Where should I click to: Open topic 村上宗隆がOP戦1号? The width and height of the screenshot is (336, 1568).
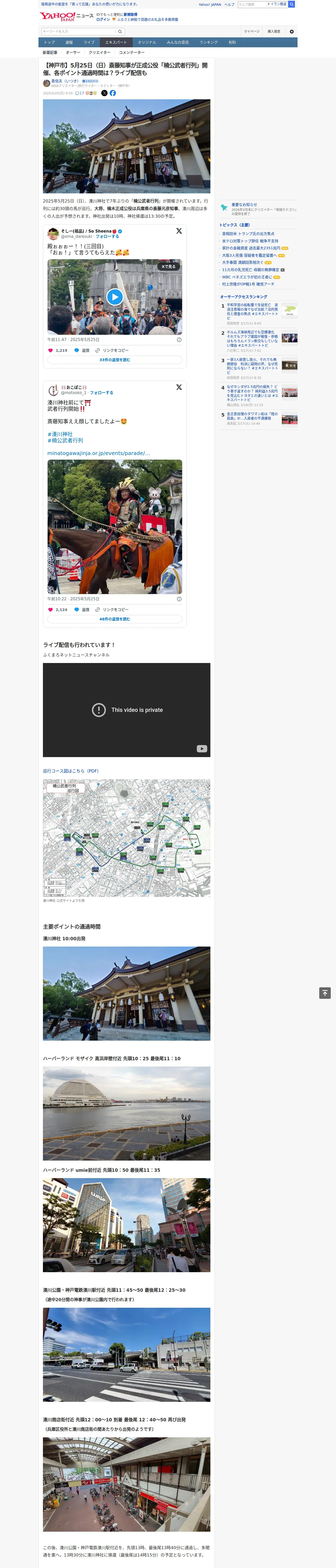[x=248, y=284]
